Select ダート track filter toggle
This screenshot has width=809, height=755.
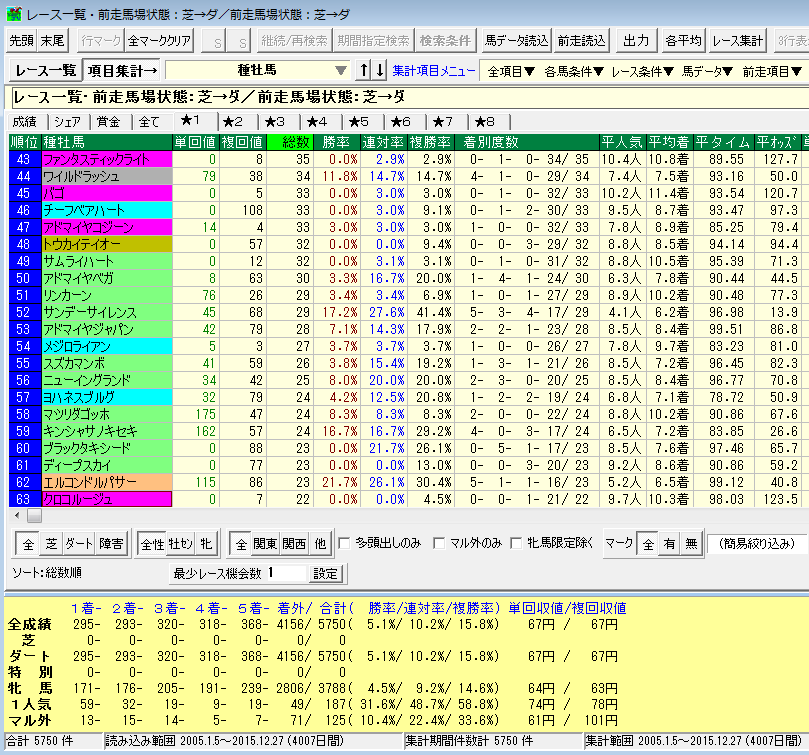pyautogui.click(x=79, y=543)
